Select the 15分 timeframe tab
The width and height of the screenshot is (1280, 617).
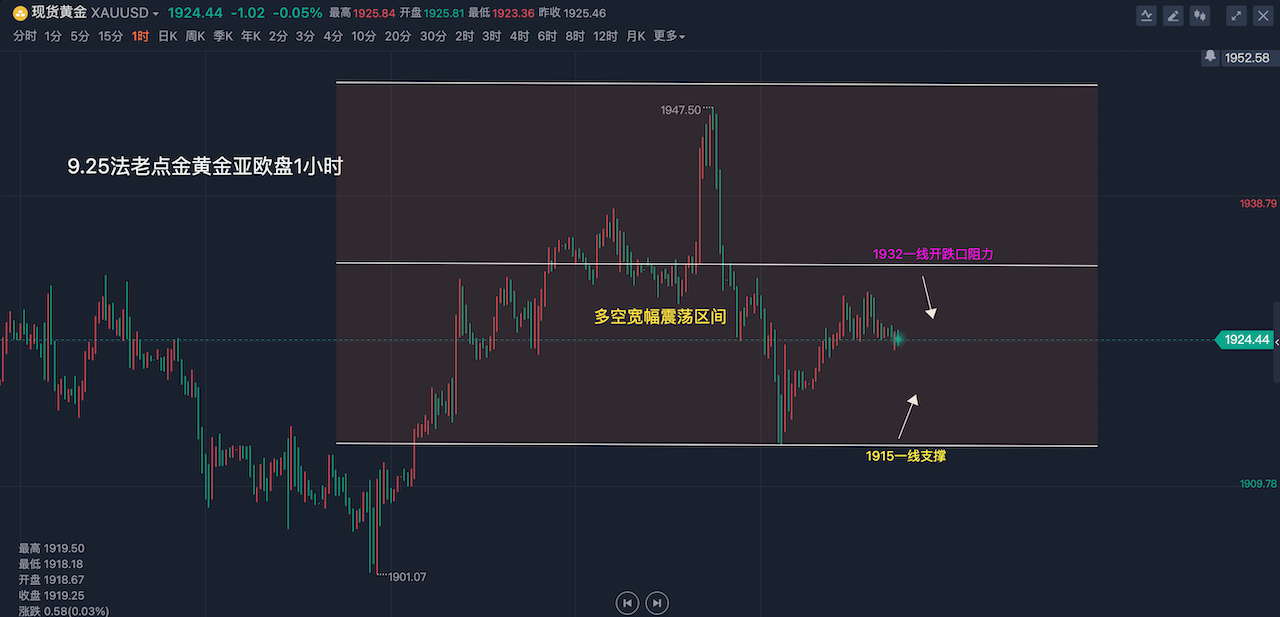(x=110, y=36)
